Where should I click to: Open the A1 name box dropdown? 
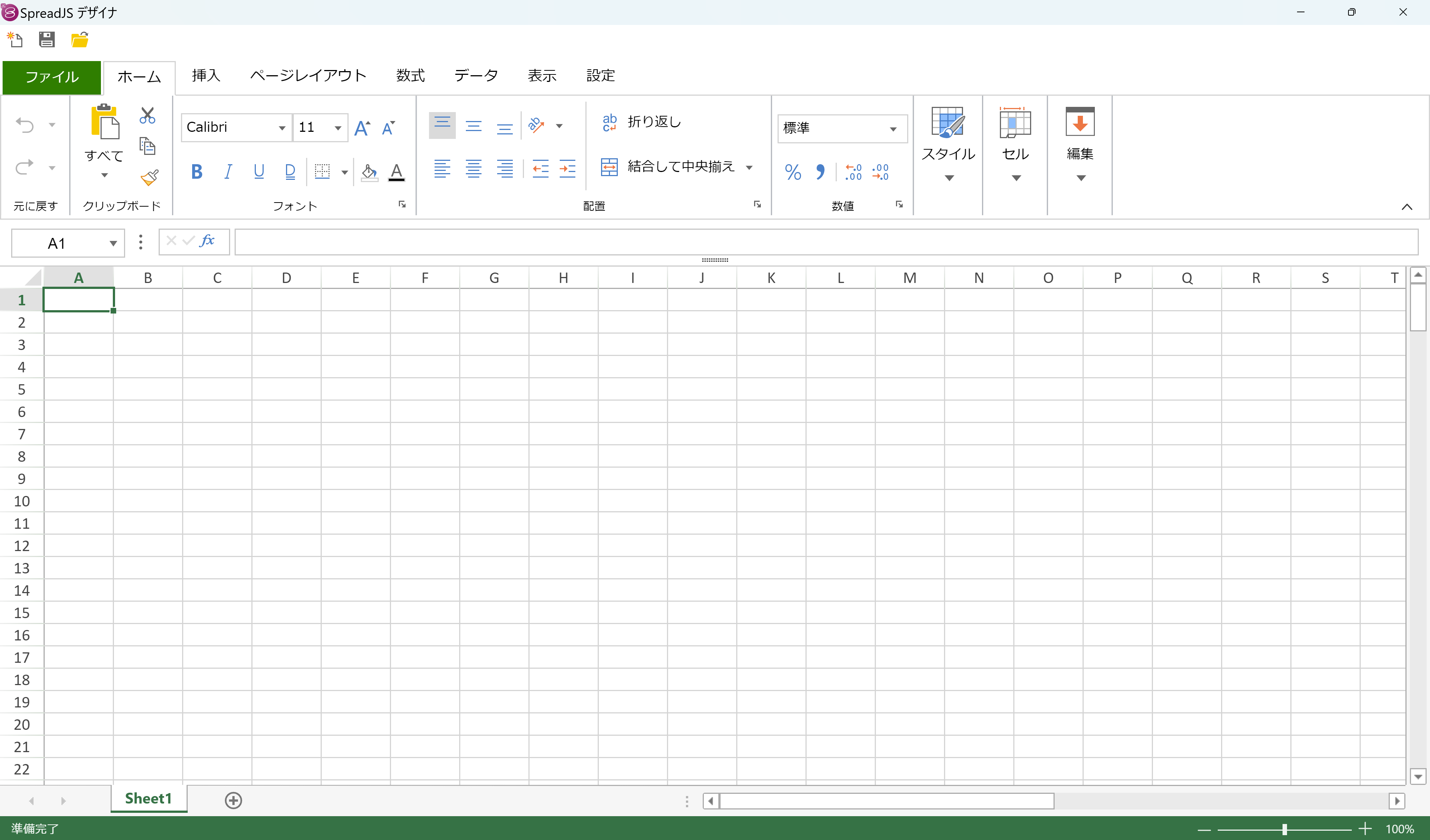[x=113, y=244]
